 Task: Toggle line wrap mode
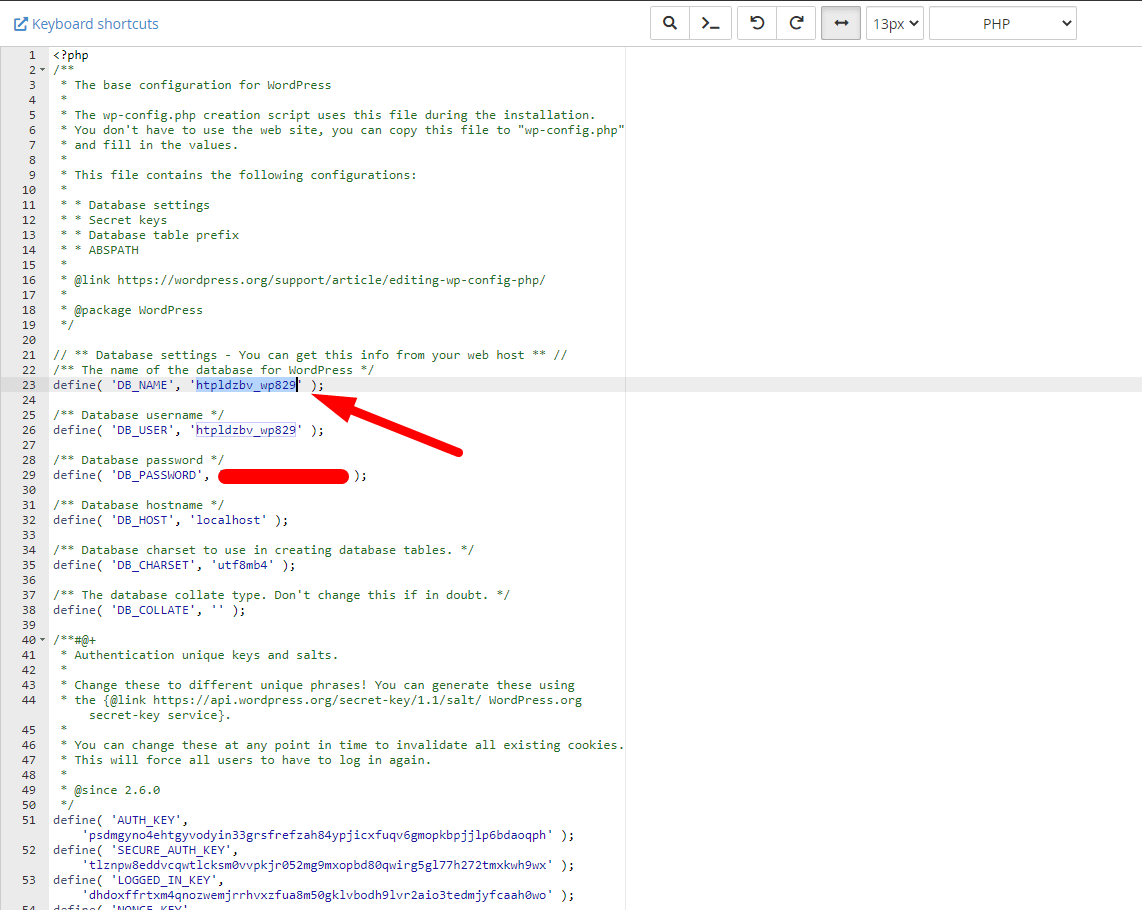pos(841,23)
